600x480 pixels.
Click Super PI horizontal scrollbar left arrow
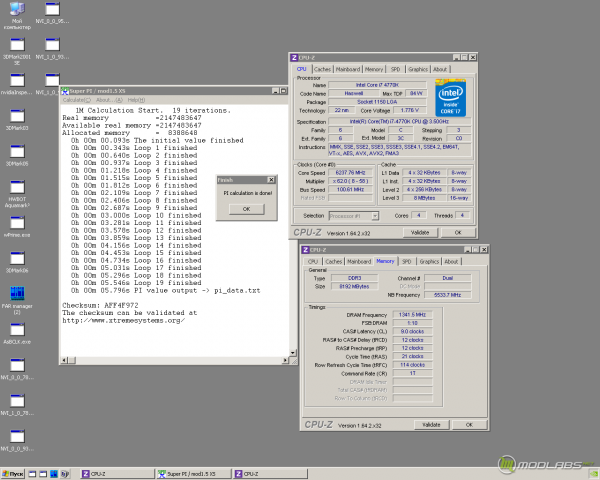[64, 360]
